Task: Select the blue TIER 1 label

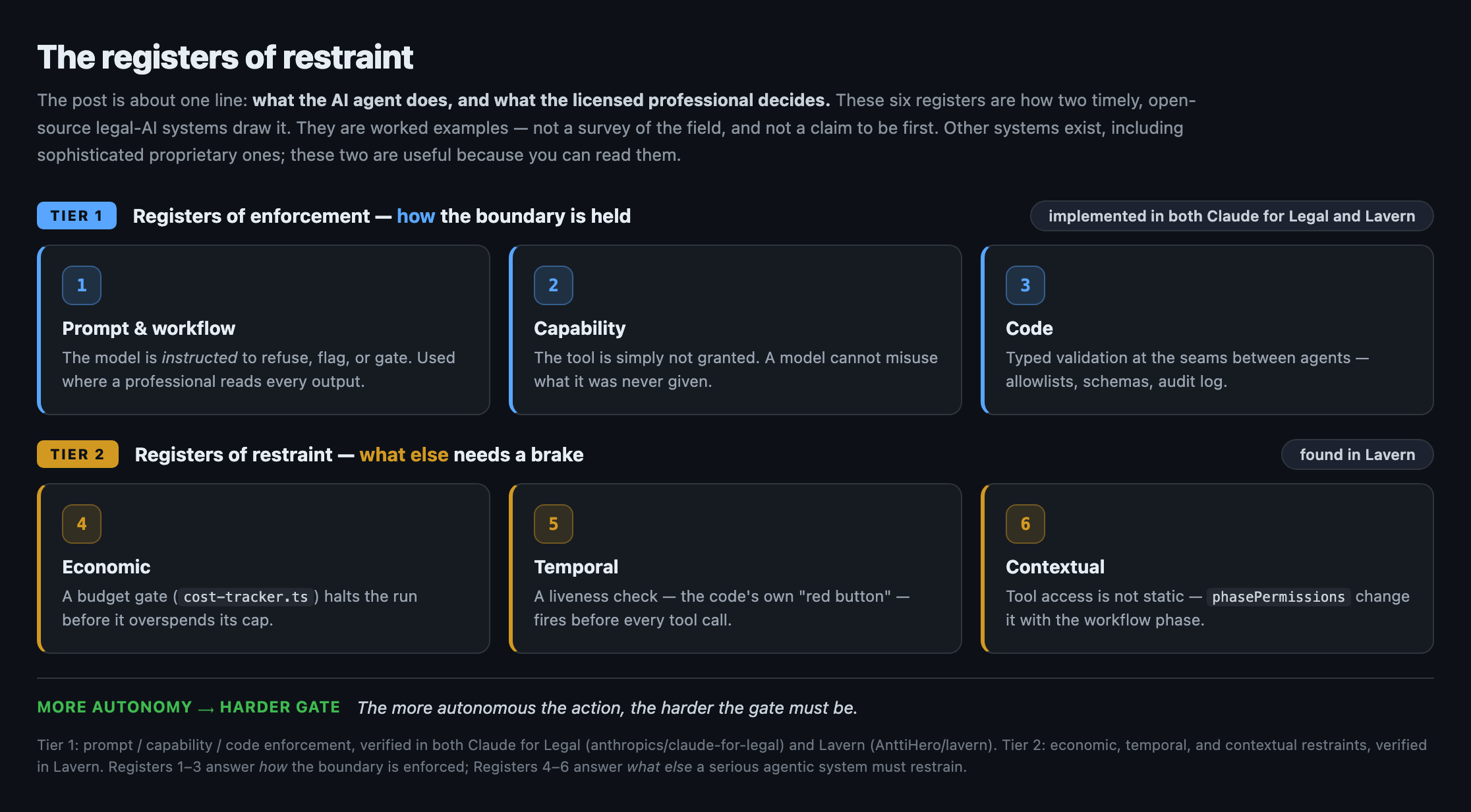Action: tap(76, 216)
